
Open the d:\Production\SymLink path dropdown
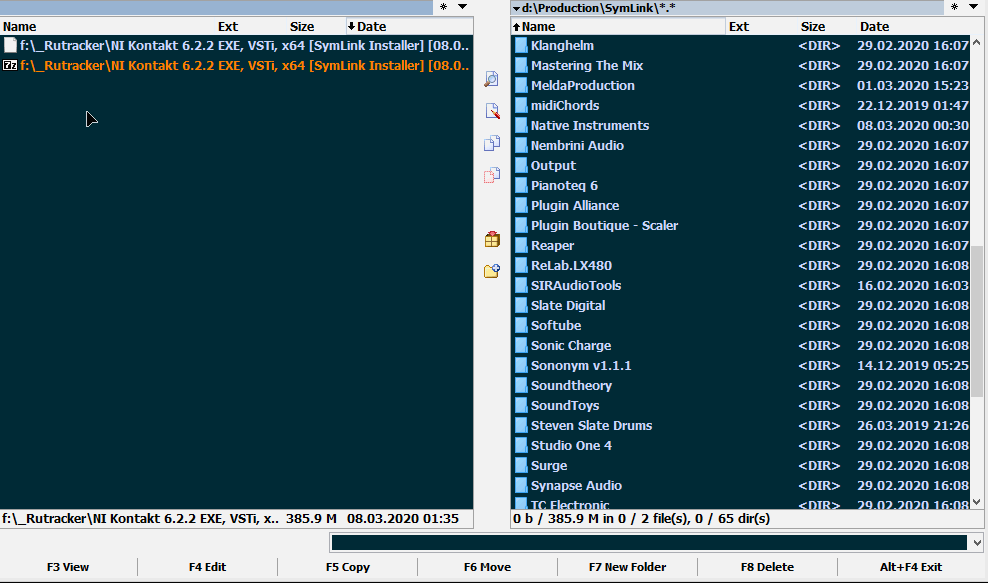517,8
